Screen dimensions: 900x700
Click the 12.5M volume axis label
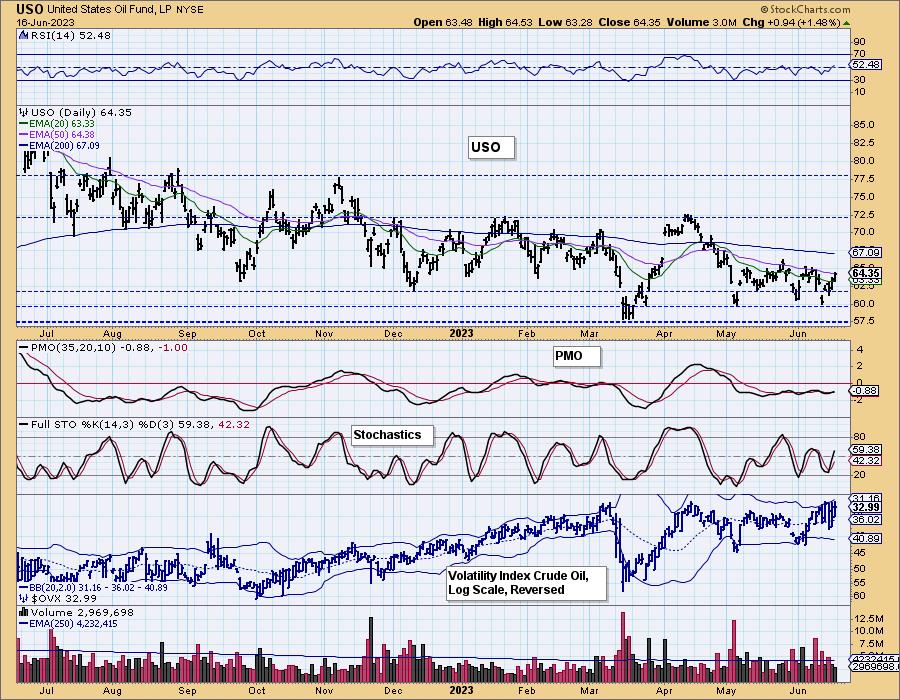click(x=868, y=619)
